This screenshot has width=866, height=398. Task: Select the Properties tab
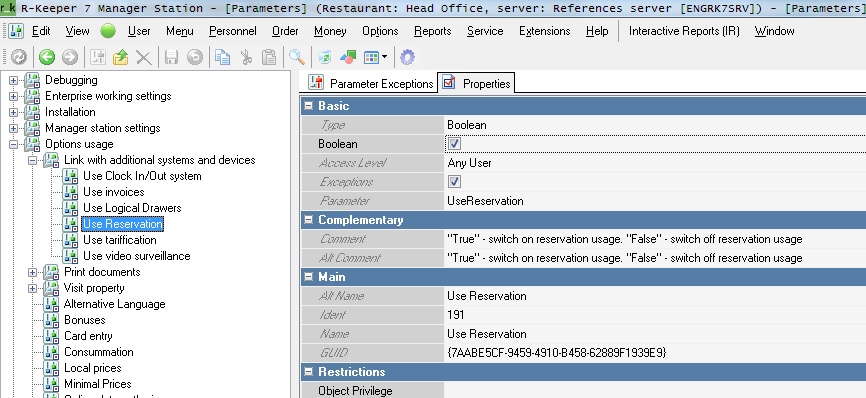pos(476,83)
